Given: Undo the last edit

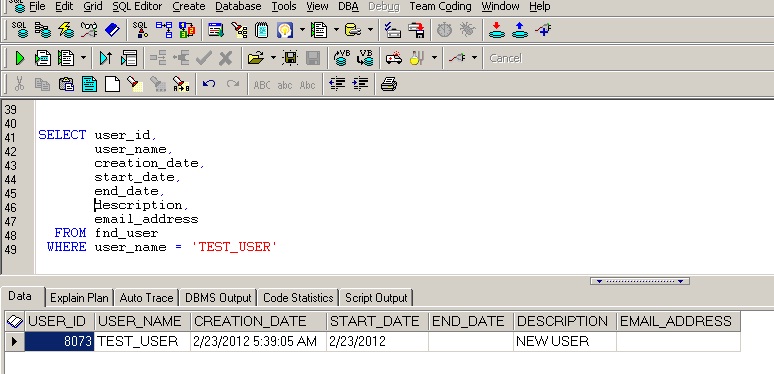Looking at the screenshot, I should pos(209,84).
